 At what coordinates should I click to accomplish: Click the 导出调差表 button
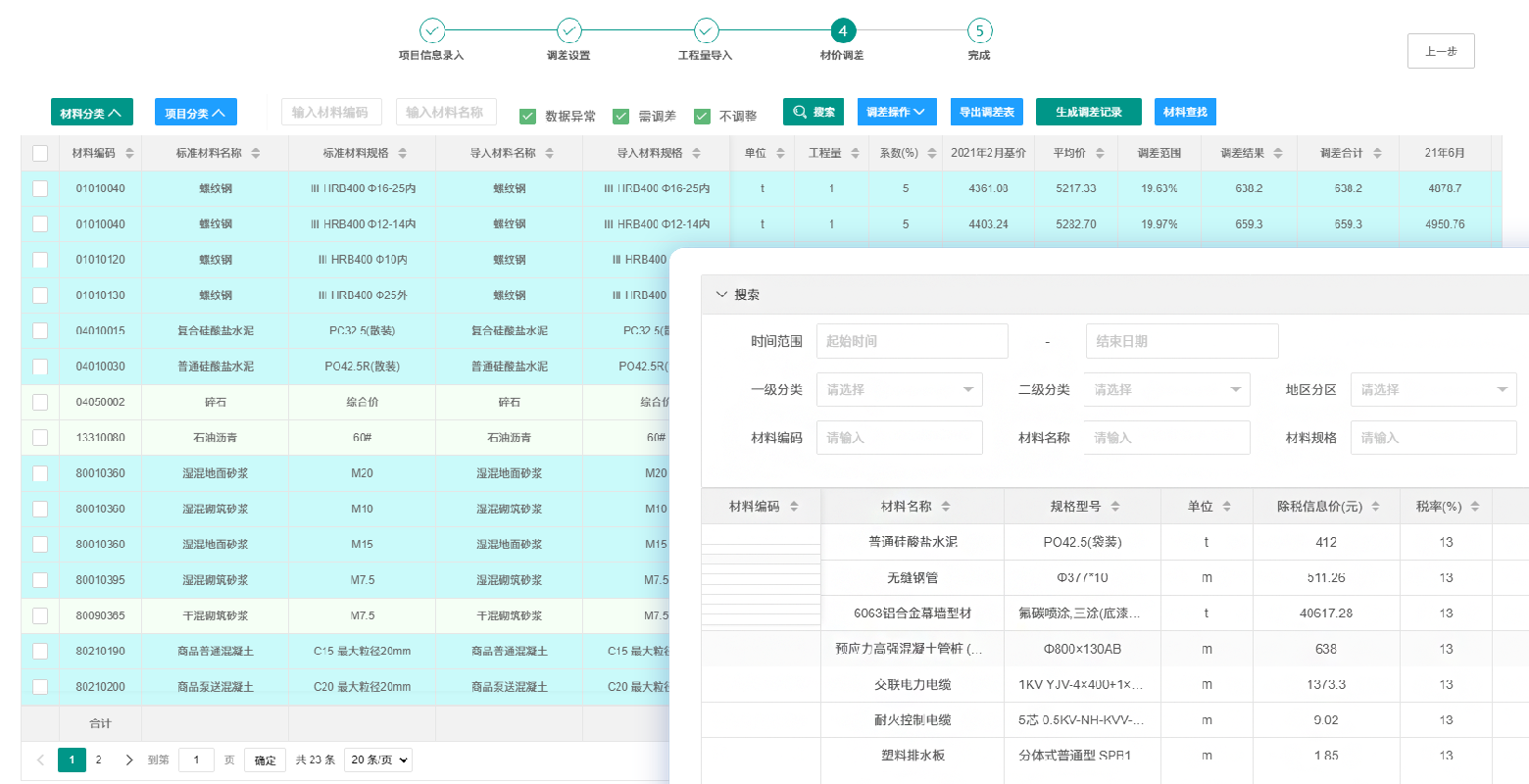tap(986, 112)
